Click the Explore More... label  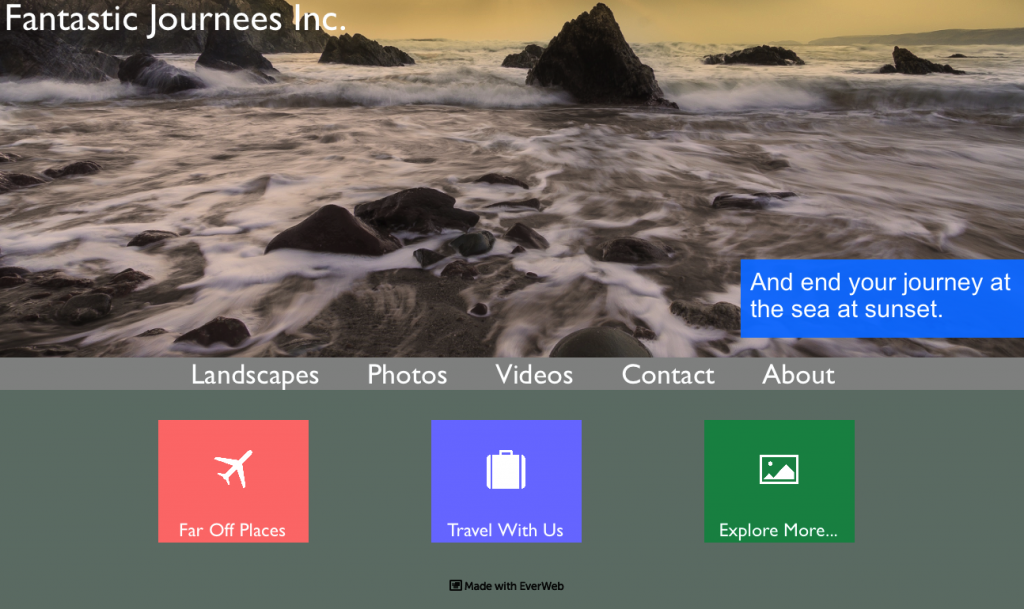click(x=779, y=531)
